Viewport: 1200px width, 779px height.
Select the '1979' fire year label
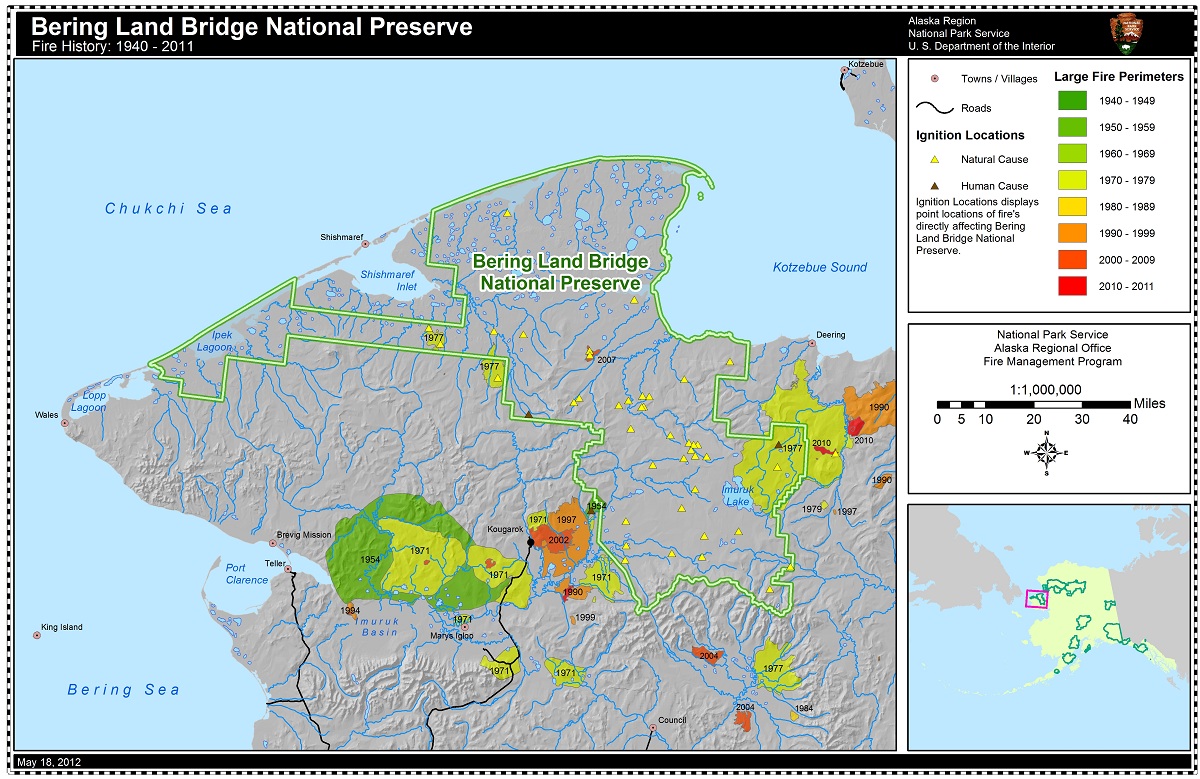(811, 510)
